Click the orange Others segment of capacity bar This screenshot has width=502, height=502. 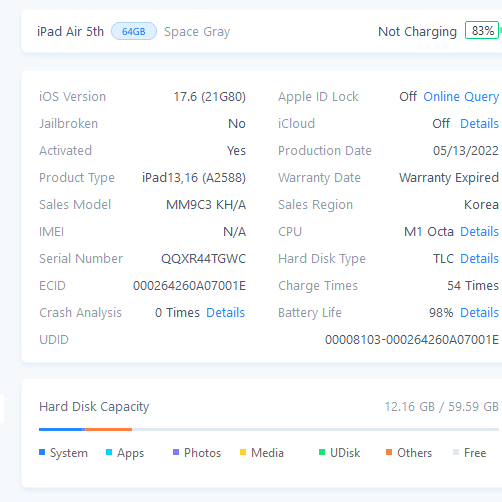[x=109, y=429]
